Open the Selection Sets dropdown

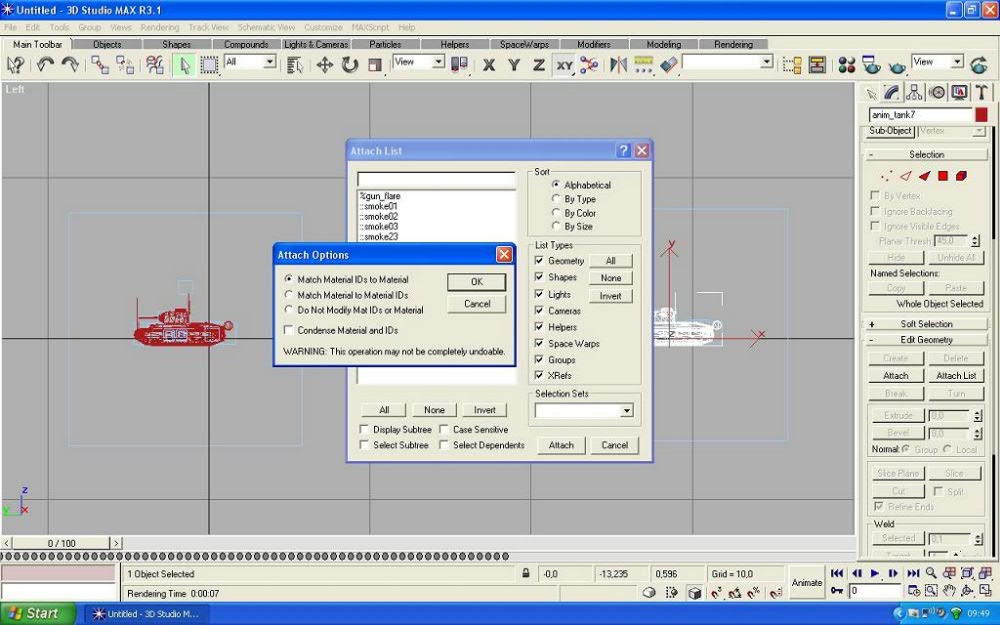tap(626, 410)
